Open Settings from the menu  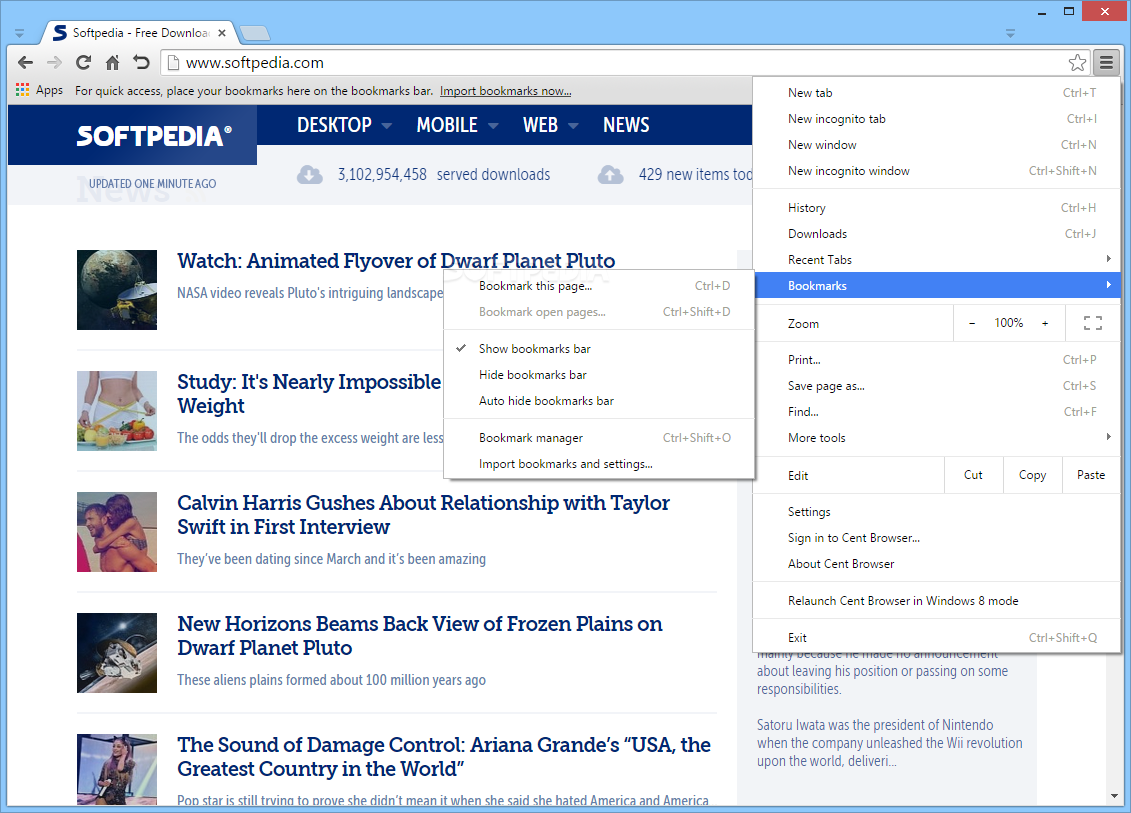pos(936,511)
